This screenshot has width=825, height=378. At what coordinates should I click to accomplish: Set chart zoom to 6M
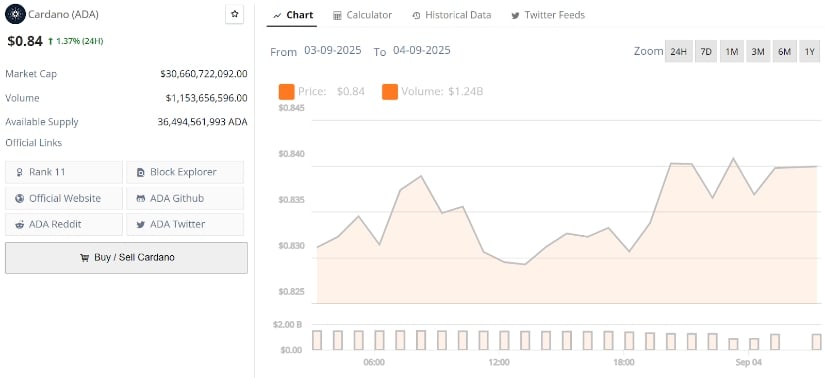pyautogui.click(x=784, y=52)
